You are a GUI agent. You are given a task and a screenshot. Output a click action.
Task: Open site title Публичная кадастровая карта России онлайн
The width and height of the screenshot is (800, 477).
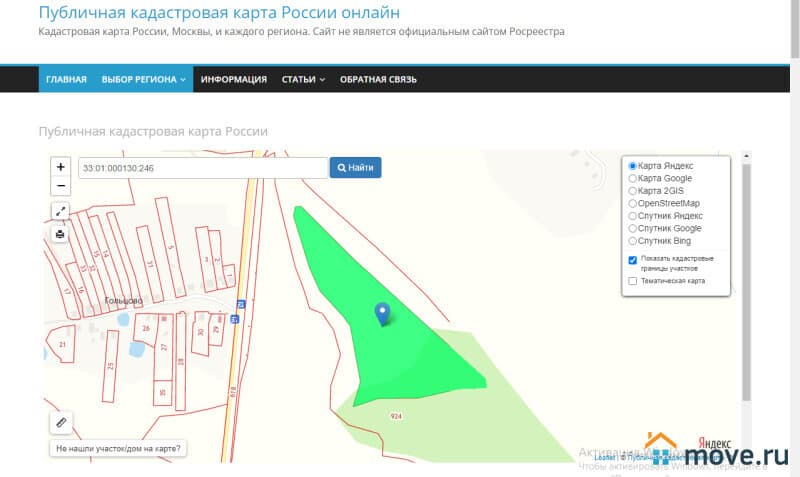219,12
